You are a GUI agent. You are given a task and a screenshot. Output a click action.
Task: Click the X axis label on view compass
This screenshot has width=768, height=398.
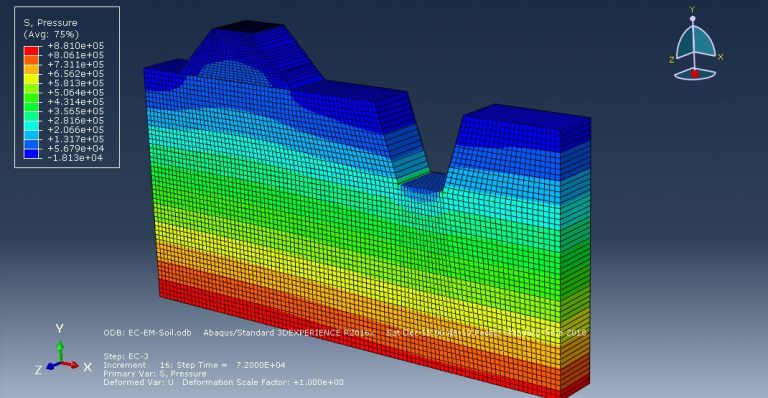point(720,57)
